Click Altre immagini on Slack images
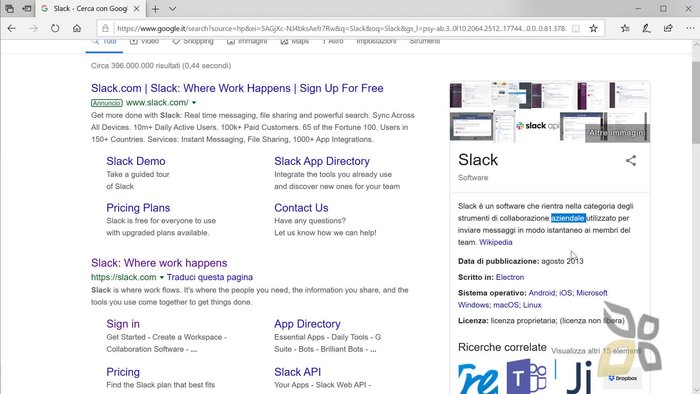 tap(617, 133)
